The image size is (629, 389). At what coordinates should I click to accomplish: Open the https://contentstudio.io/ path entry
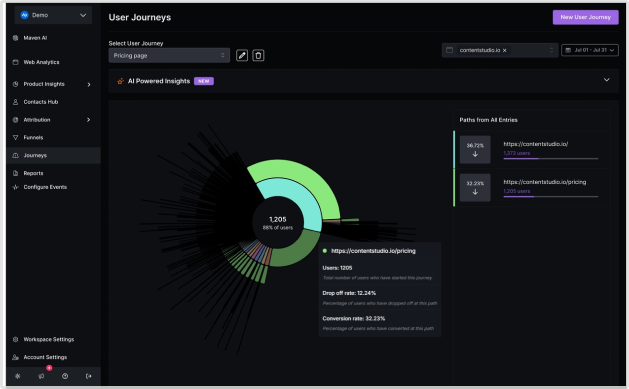[536, 144]
